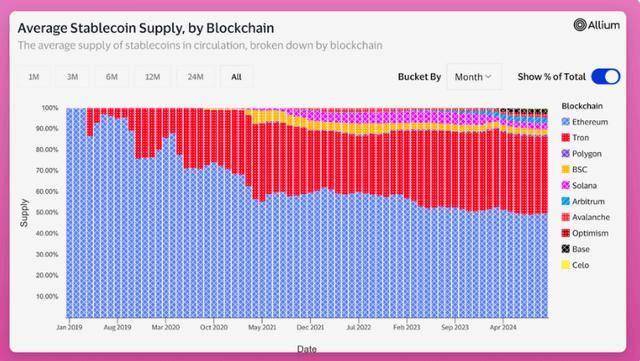
Task: Click the Avalanche legend icon
Action: (565, 217)
